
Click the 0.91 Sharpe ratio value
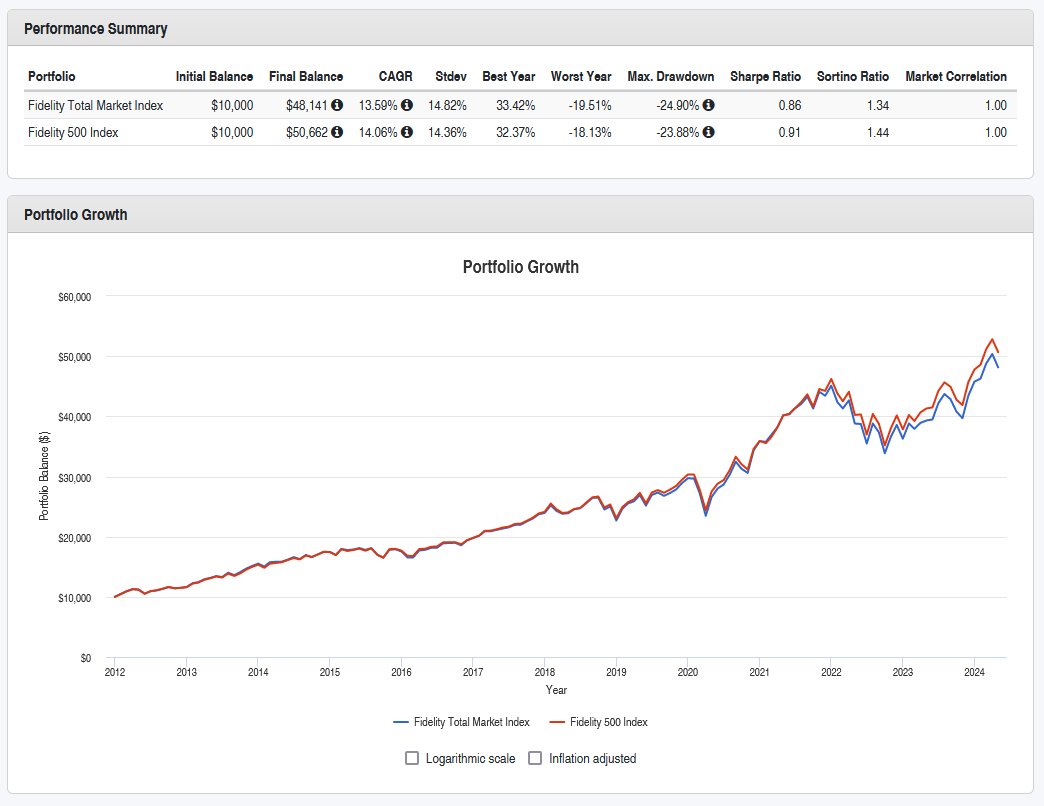[790, 132]
